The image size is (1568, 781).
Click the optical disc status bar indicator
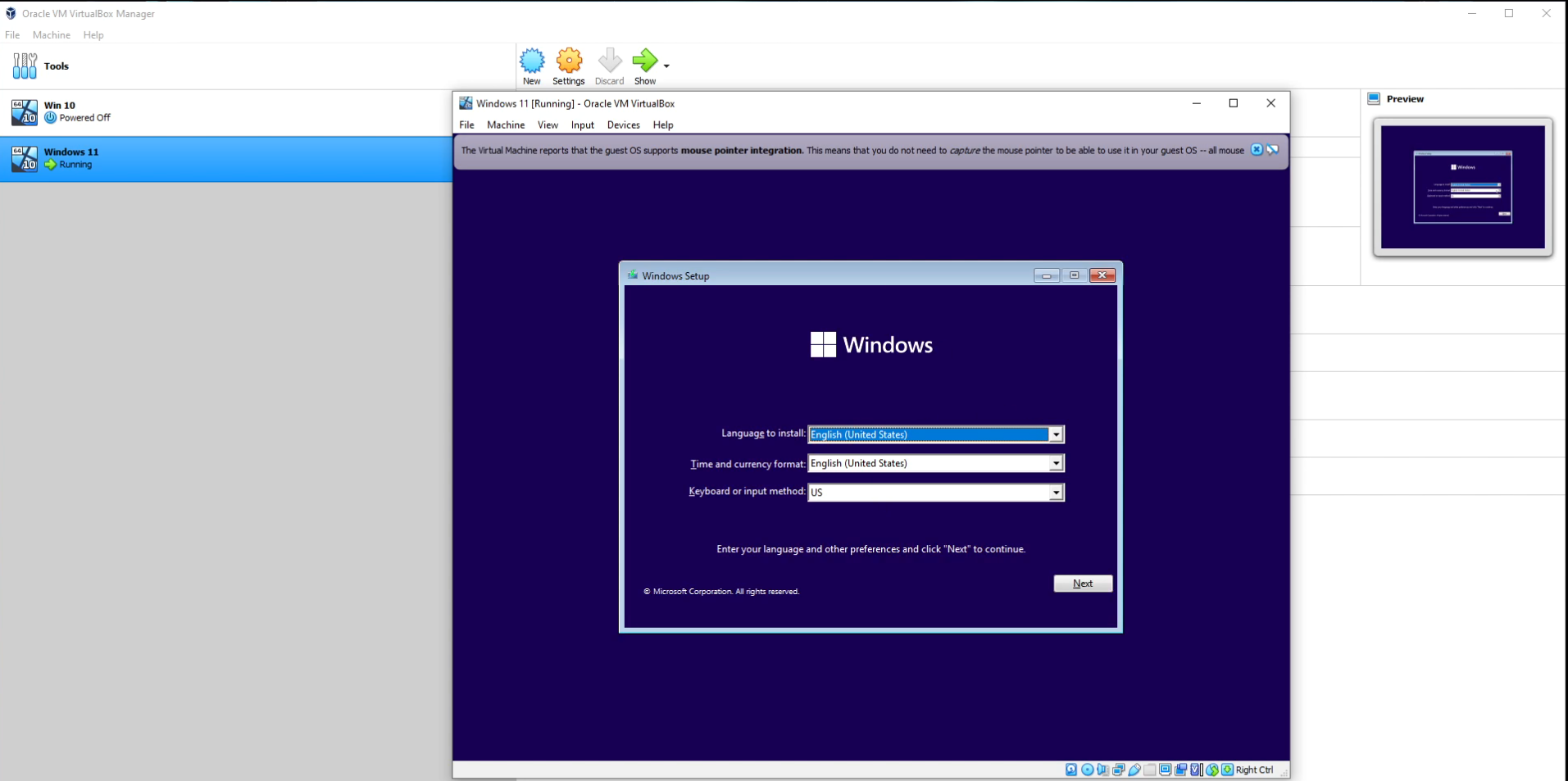pyautogui.click(x=1087, y=770)
